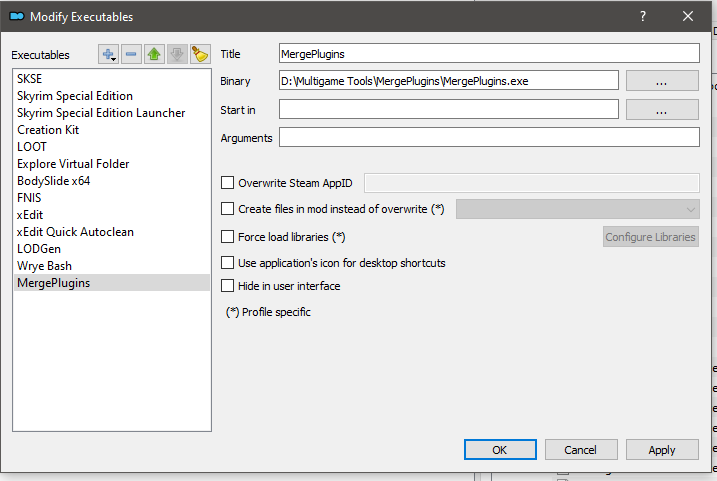Click the Title field containing MergePlugins
This screenshot has height=481, width=717.
(x=489, y=53)
